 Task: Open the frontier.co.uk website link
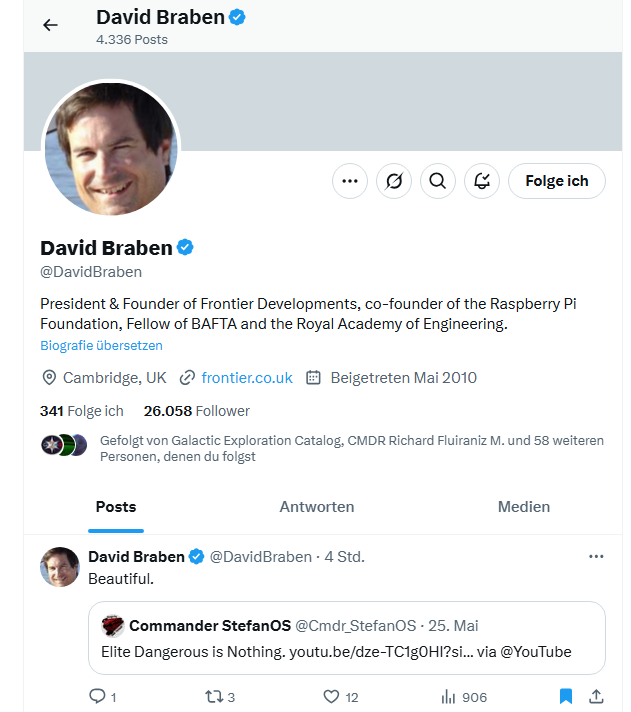pyautogui.click(x=247, y=378)
